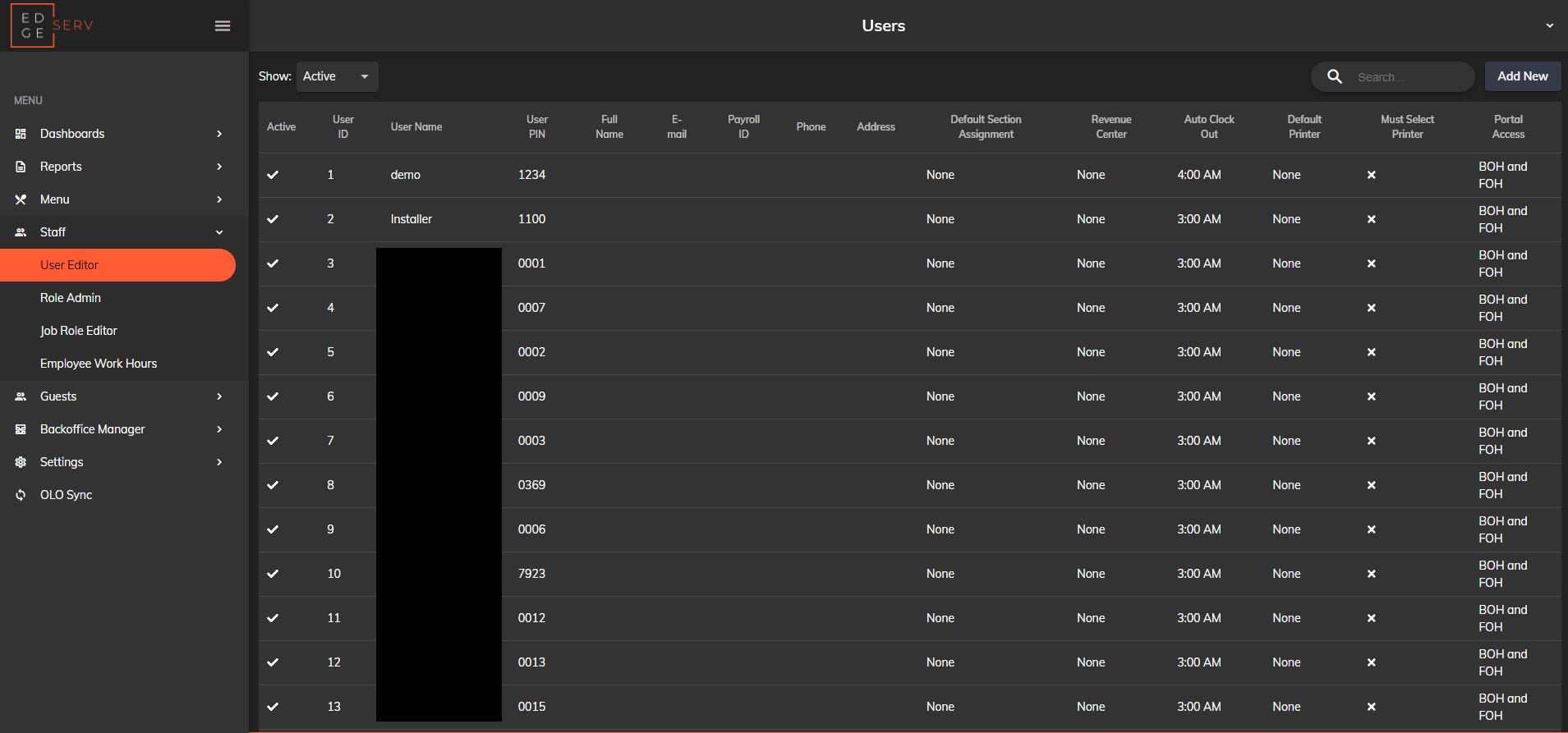This screenshot has width=1568, height=733.
Task: Toggle Active checkmark for demo user
Action: [x=273, y=175]
